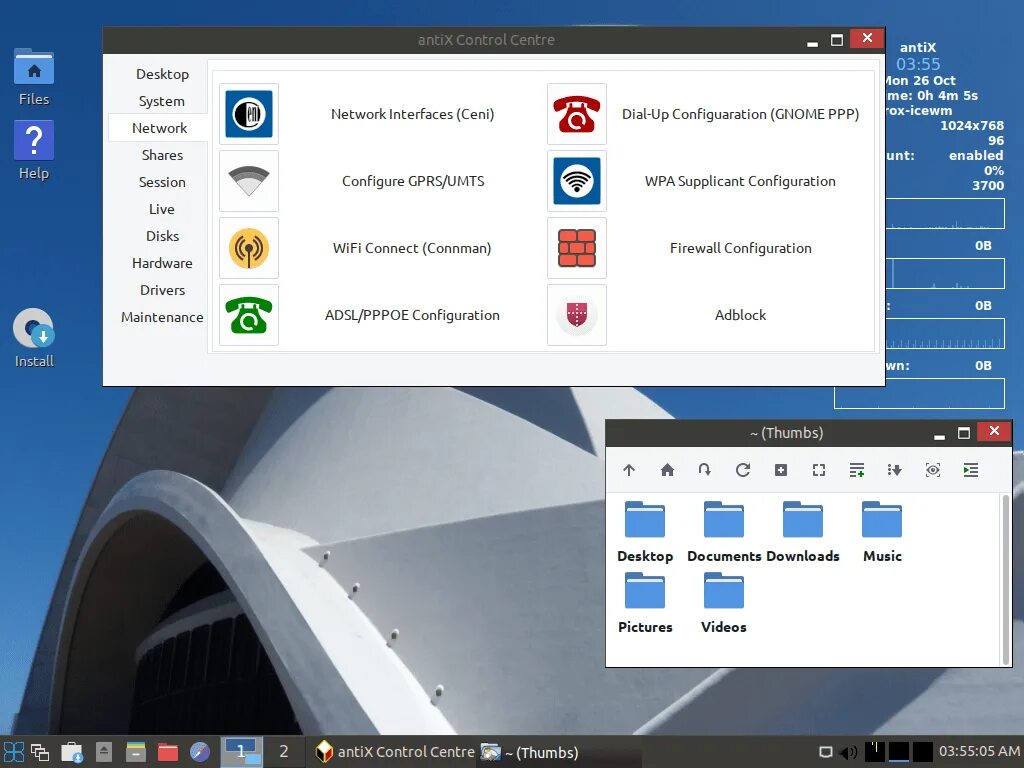The width and height of the screenshot is (1024, 768).
Task: Open the Disks tab
Action: pos(162,236)
